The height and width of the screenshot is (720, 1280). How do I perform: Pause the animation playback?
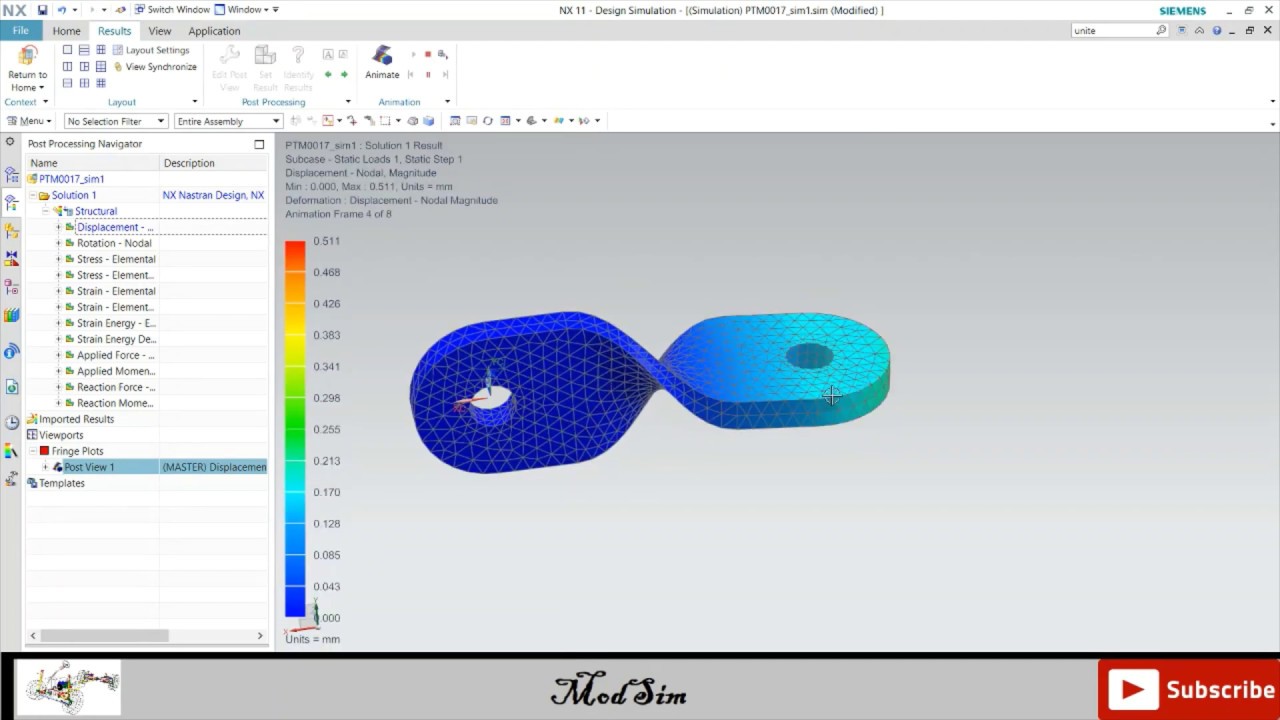coord(428,74)
